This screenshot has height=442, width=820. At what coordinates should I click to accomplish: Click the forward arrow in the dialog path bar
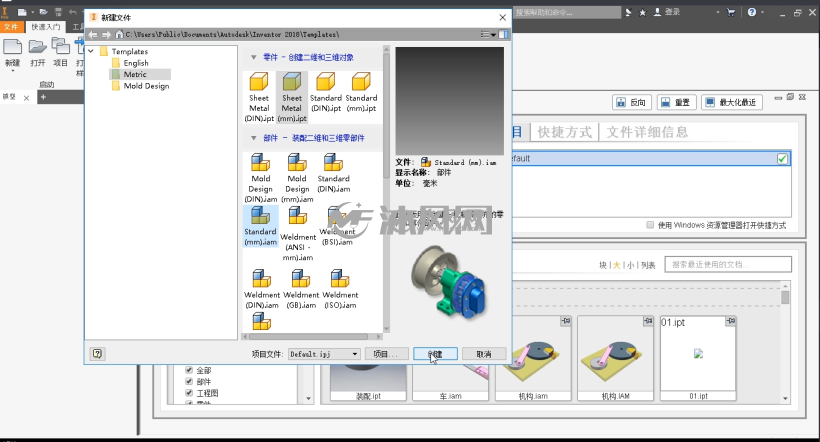point(106,35)
